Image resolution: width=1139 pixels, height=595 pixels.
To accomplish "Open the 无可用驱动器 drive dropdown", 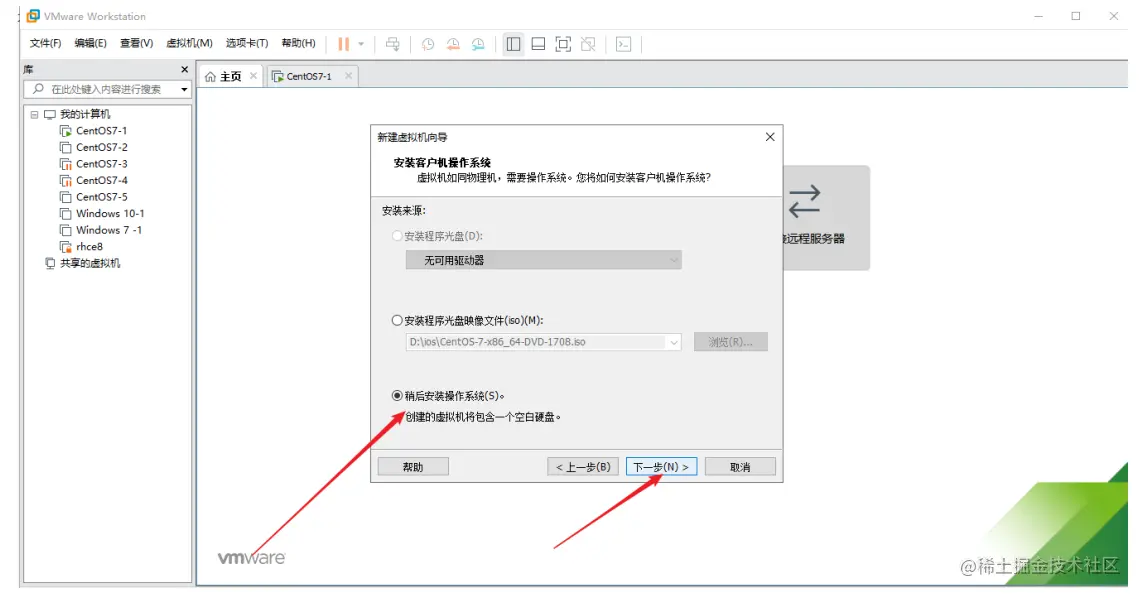I will pos(543,260).
